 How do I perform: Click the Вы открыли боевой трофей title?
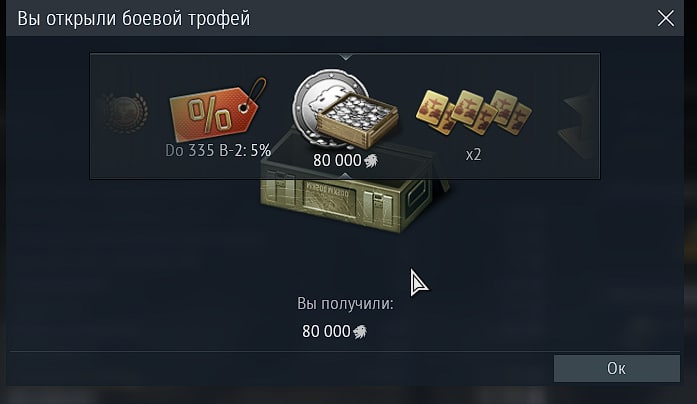(134, 19)
